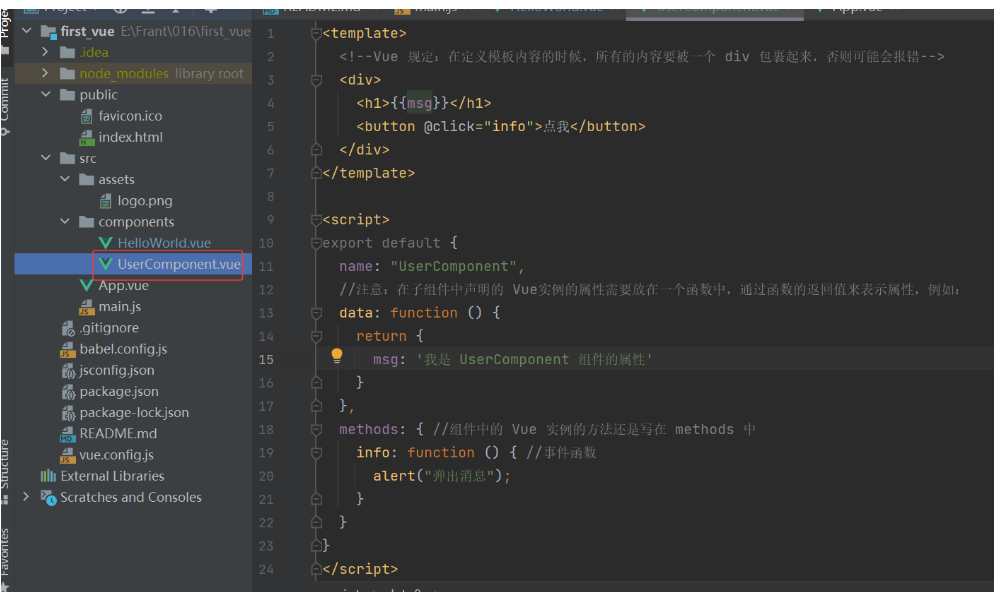1004x592 pixels.
Task: Click the "UserComponent" name string on line 11
Action: tap(453, 266)
